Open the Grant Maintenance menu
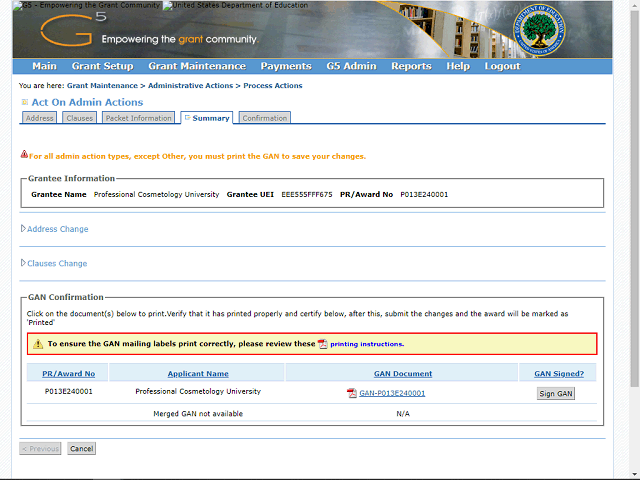640x480 pixels. click(x=196, y=66)
